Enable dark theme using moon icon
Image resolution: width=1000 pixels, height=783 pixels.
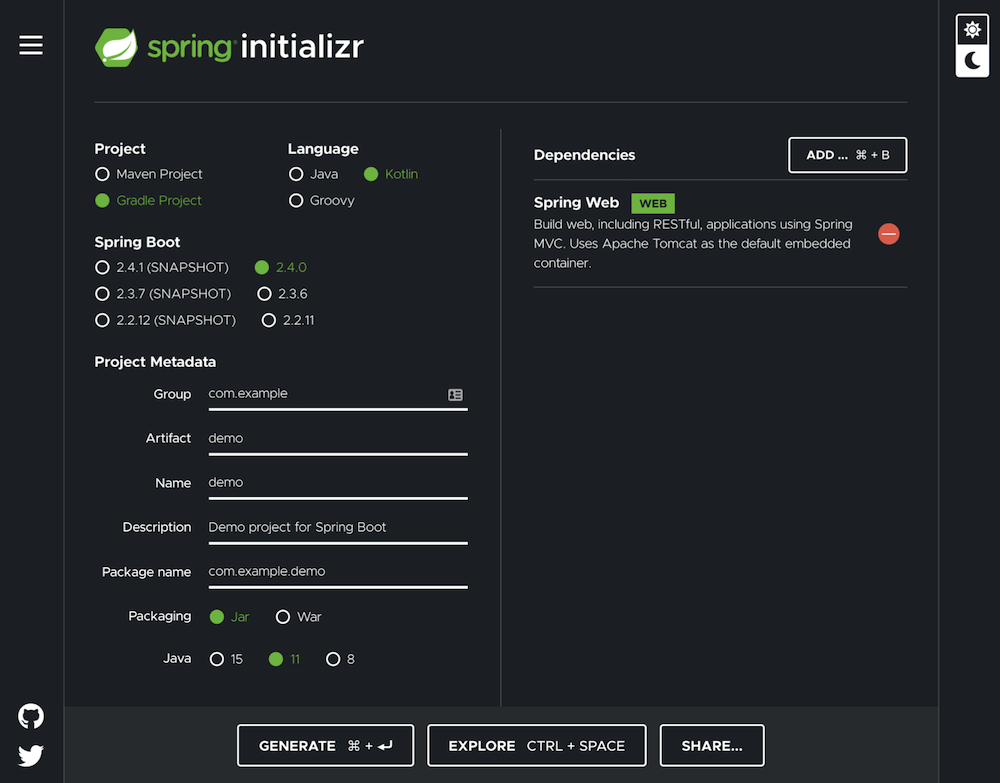[x=971, y=62]
